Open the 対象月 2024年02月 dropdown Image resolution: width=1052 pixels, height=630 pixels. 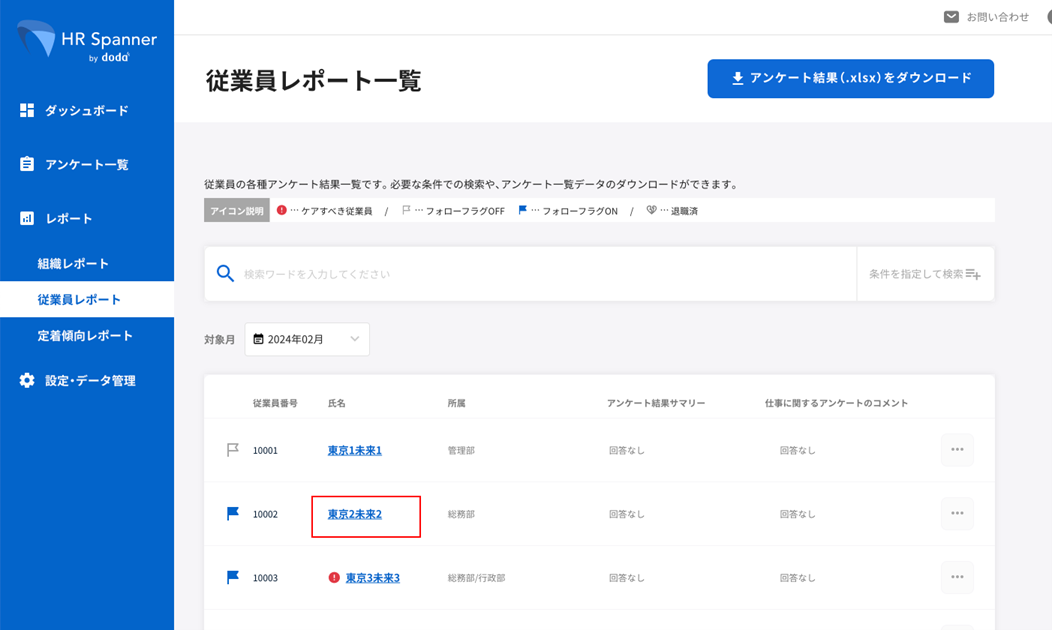tap(307, 340)
